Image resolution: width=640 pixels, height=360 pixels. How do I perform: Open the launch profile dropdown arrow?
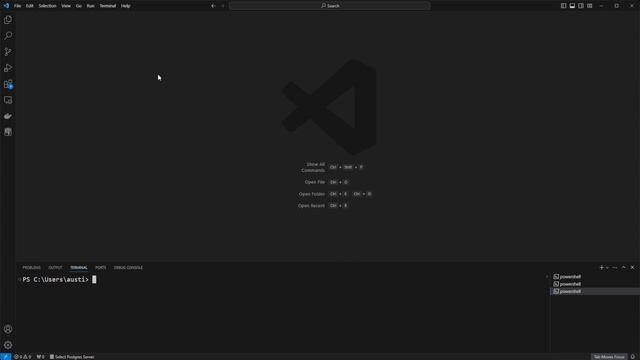coord(607,267)
